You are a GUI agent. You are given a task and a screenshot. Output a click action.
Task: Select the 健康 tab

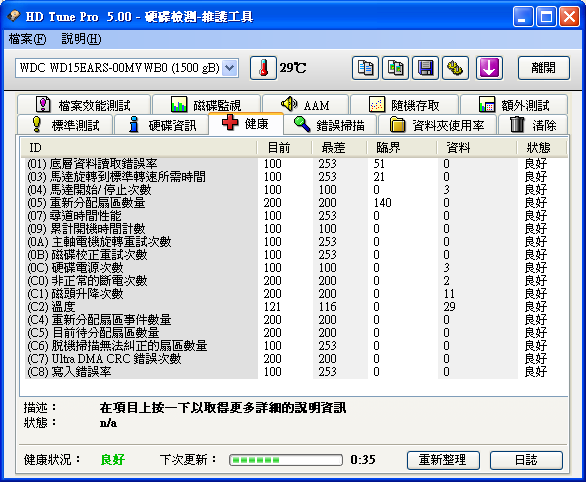click(246, 124)
